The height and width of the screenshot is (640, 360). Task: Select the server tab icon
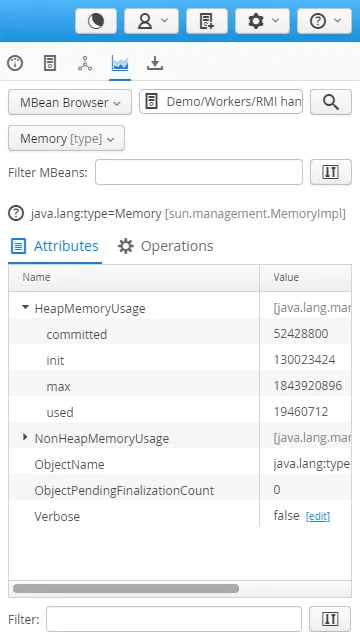point(50,64)
